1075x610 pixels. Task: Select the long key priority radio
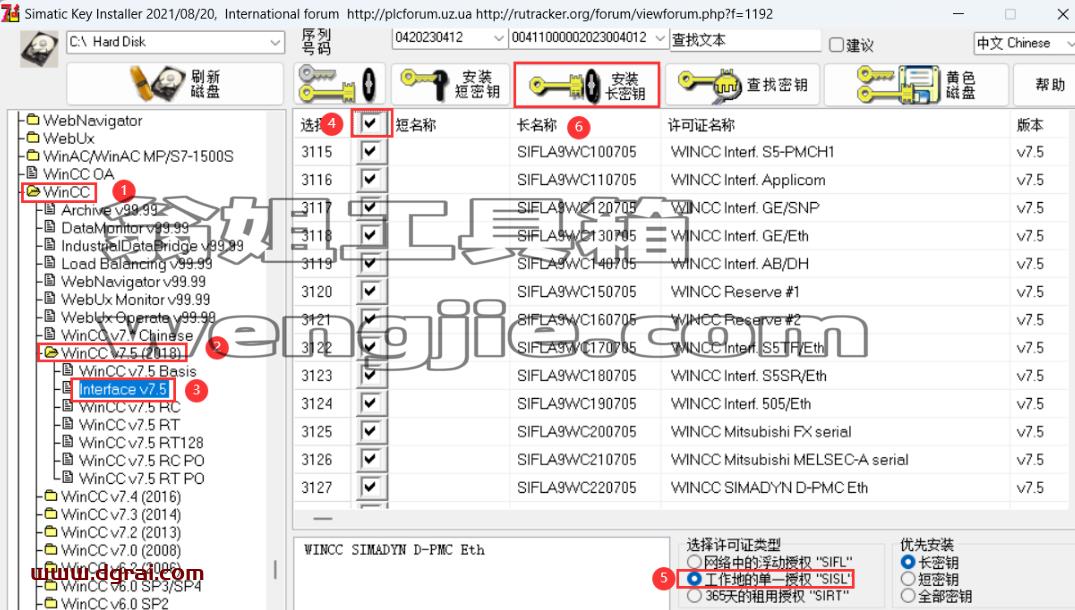coord(908,562)
